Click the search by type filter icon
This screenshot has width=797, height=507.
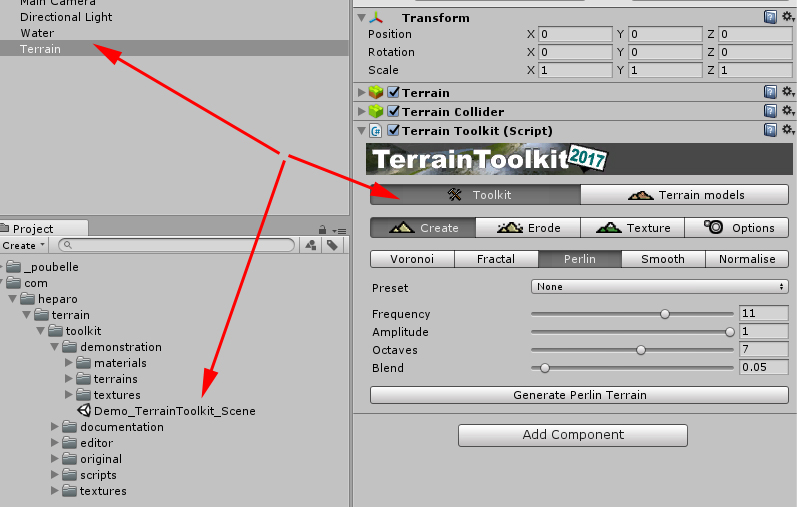pyautogui.click(x=311, y=245)
